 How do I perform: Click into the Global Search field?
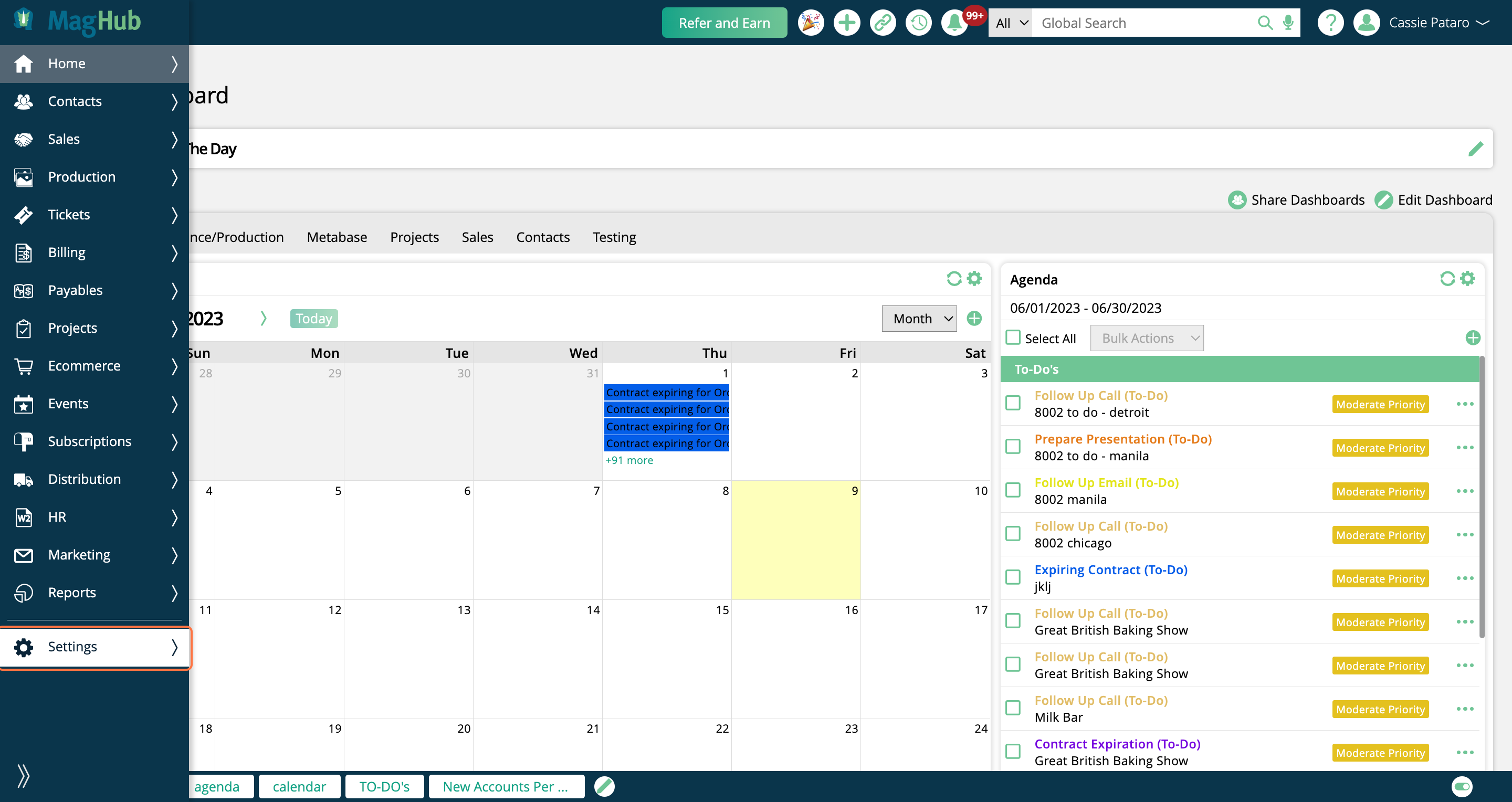(1142, 23)
